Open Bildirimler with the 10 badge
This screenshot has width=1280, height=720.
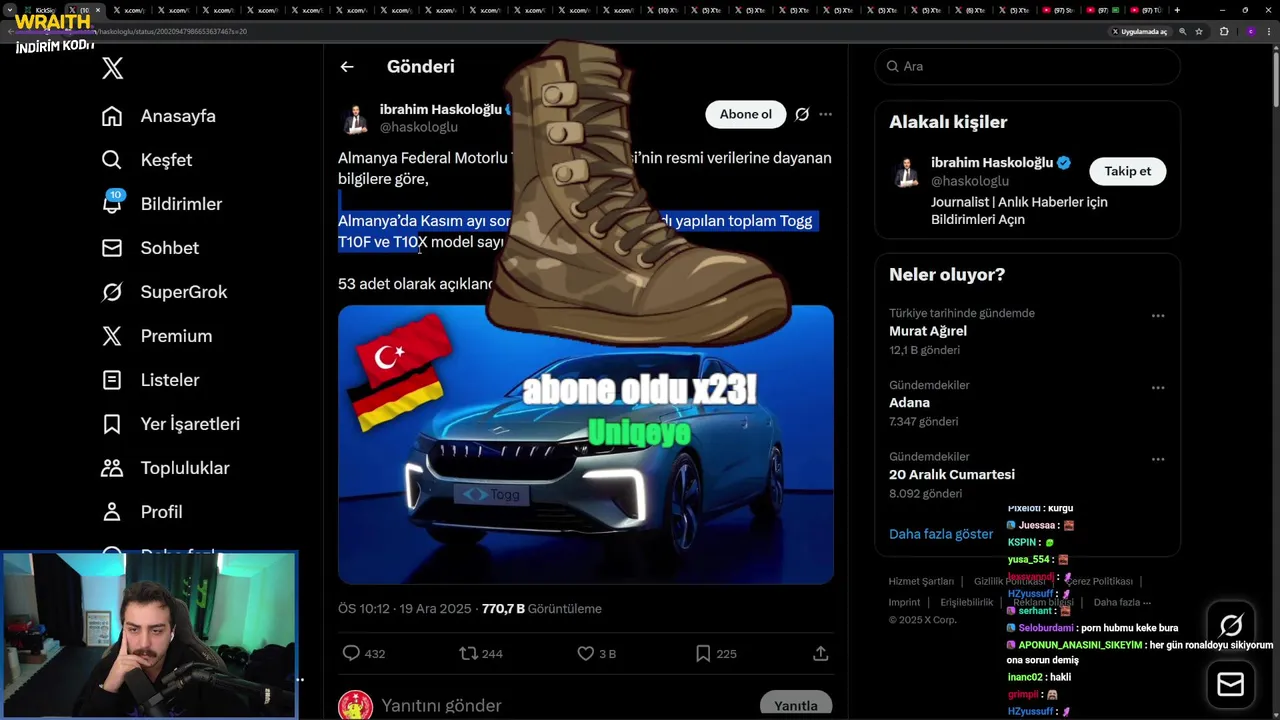click(162, 204)
